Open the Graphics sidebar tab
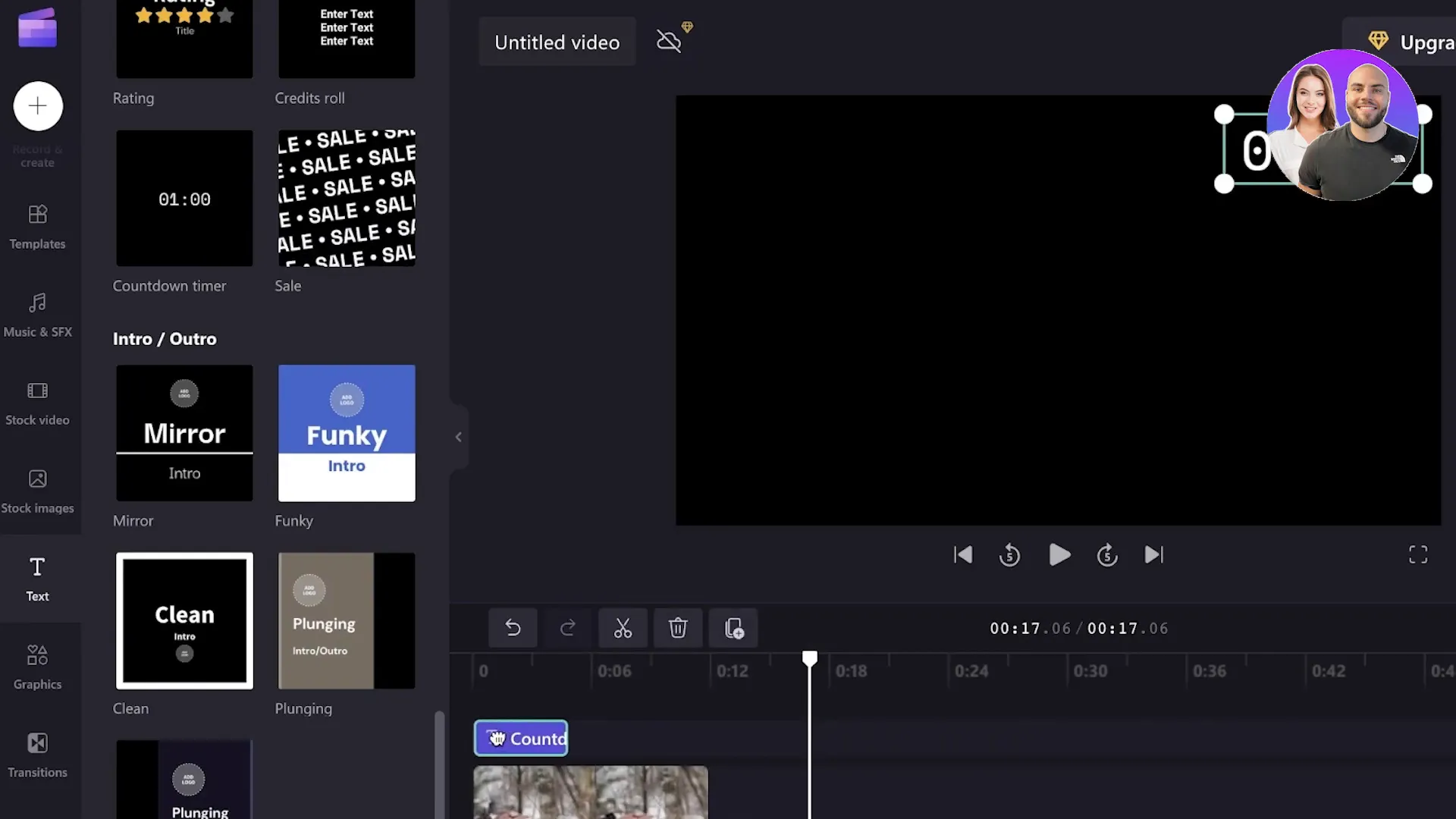Screen dimensions: 1456x819 (x=37, y=667)
